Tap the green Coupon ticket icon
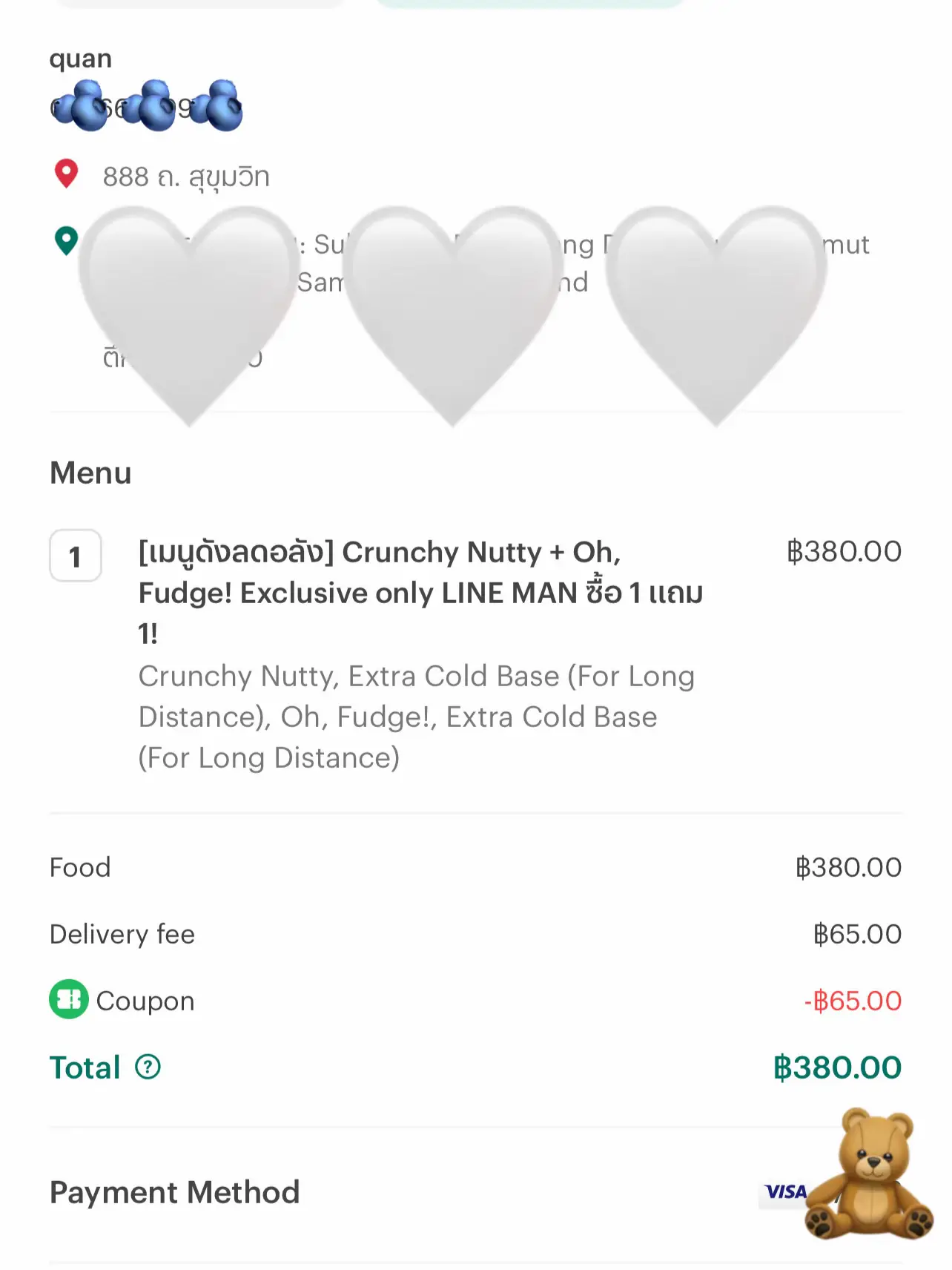This screenshot has height=1270, width=952. pos(69,999)
